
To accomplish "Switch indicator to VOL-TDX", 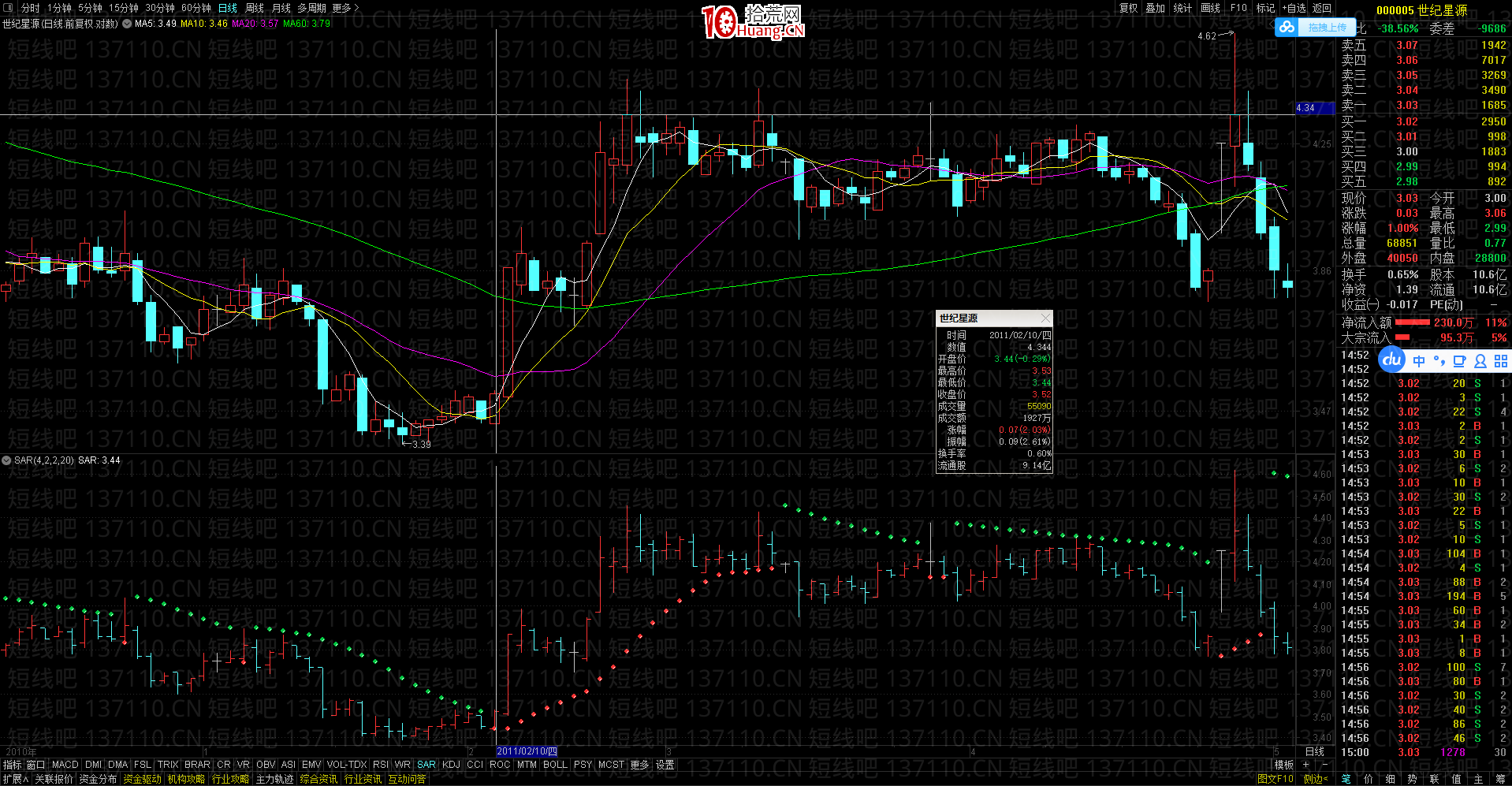I will tap(347, 765).
